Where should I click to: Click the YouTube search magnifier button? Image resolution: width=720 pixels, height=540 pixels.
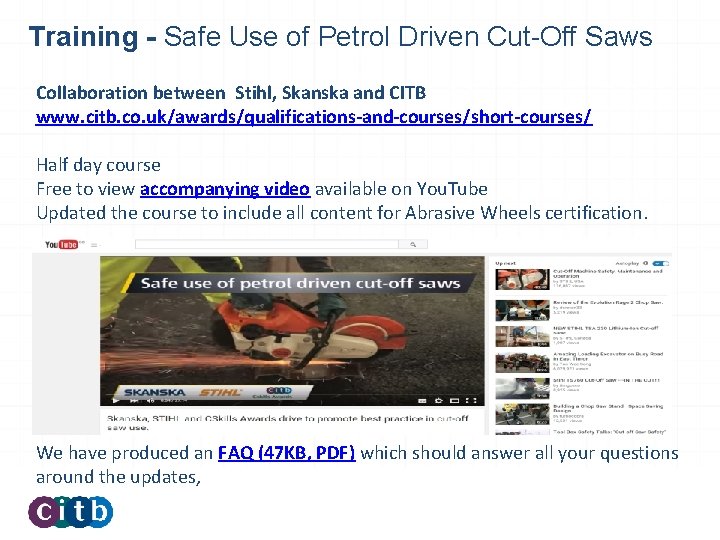pos(413,244)
